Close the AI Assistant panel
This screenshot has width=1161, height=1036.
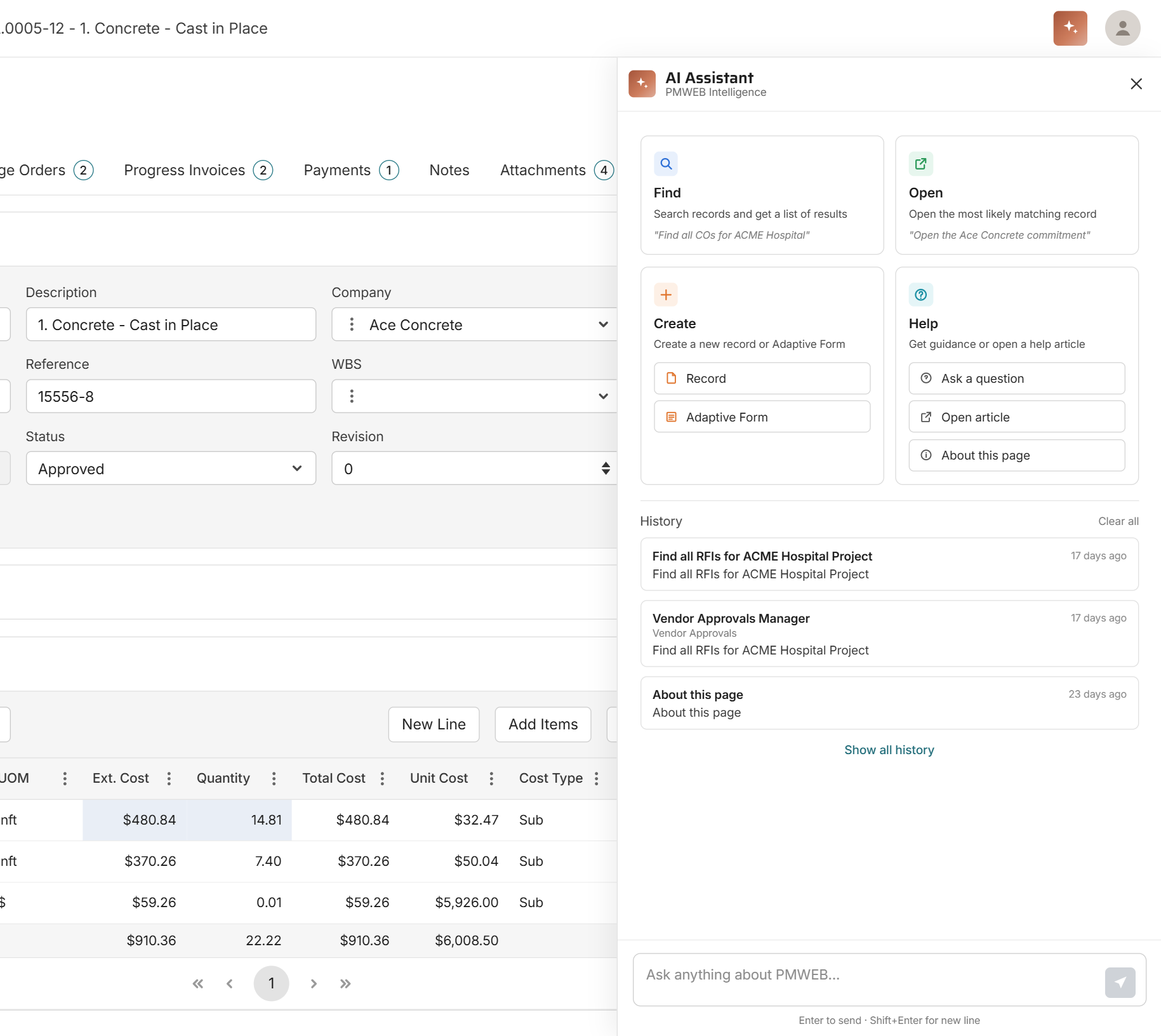point(1136,84)
